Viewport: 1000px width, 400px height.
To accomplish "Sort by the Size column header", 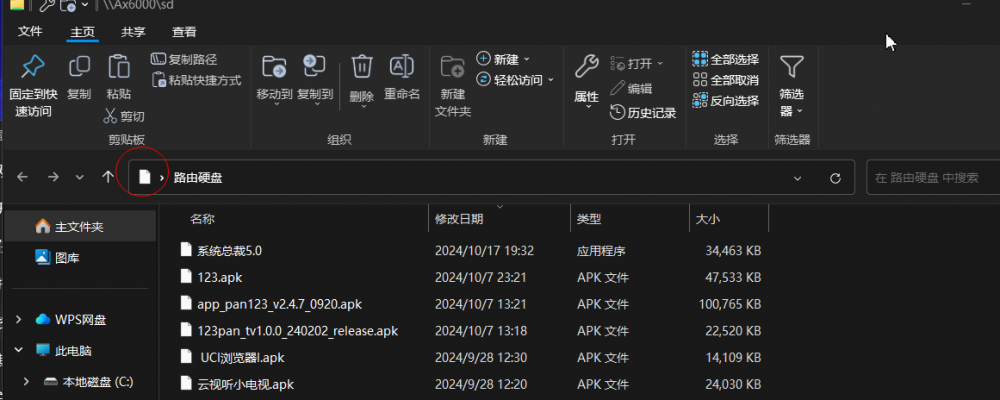I will pos(707,219).
